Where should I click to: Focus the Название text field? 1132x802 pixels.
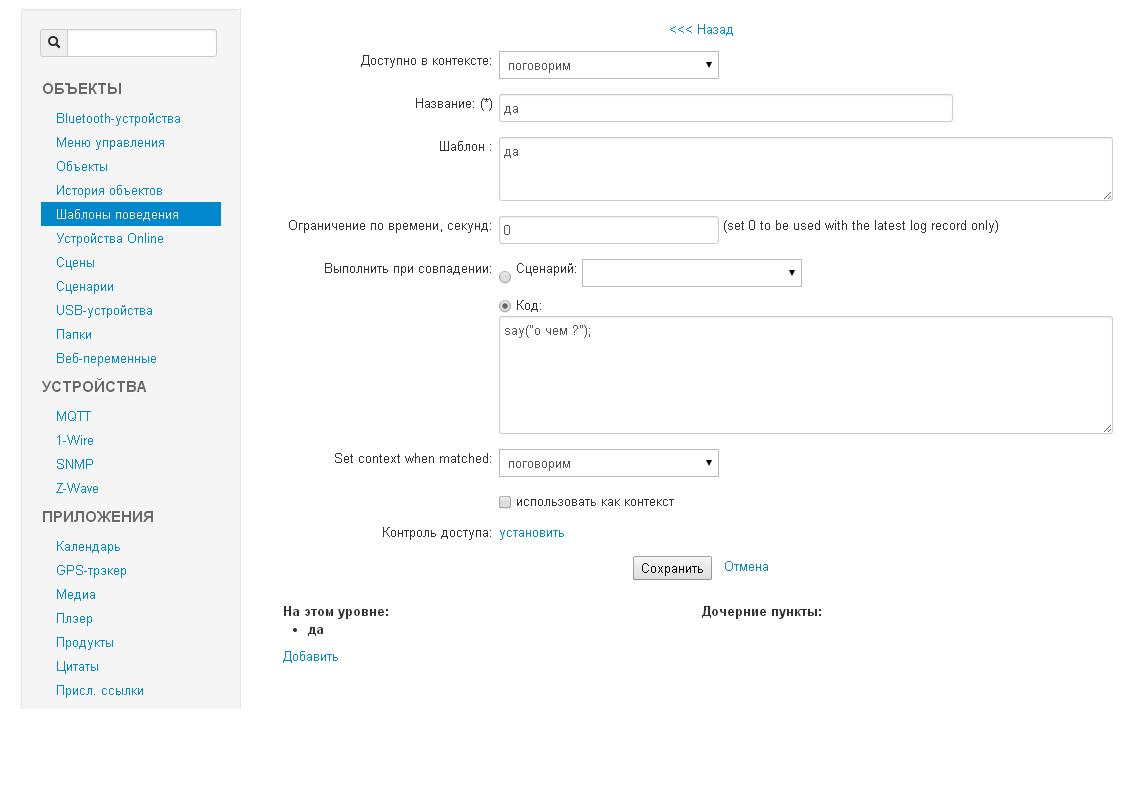tap(725, 108)
